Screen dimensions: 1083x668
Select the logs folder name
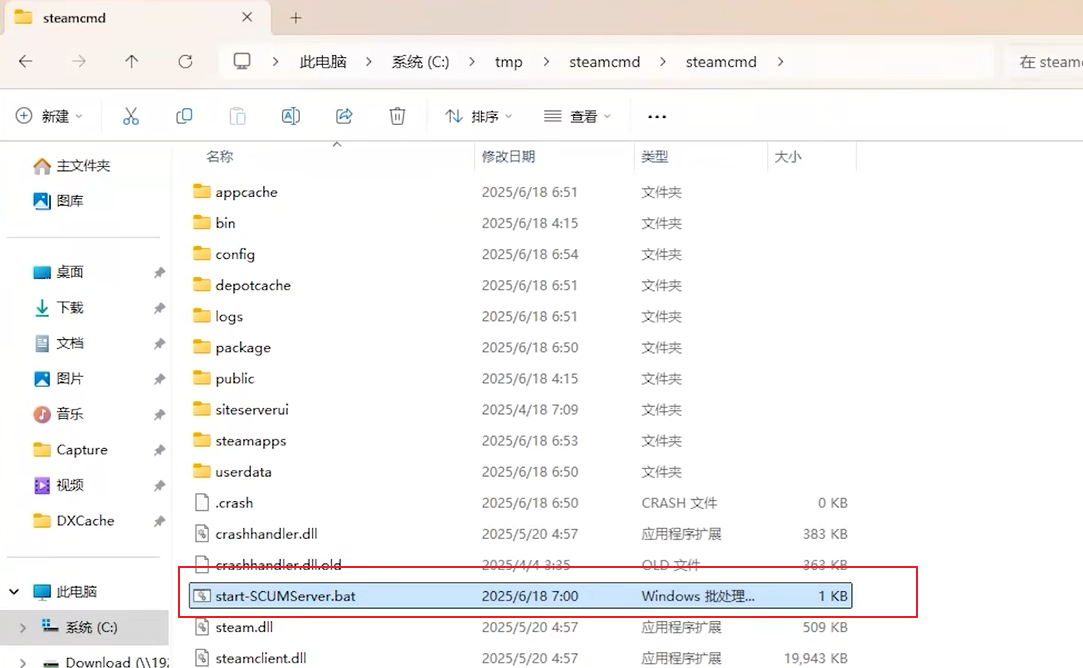click(x=229, y=316)
